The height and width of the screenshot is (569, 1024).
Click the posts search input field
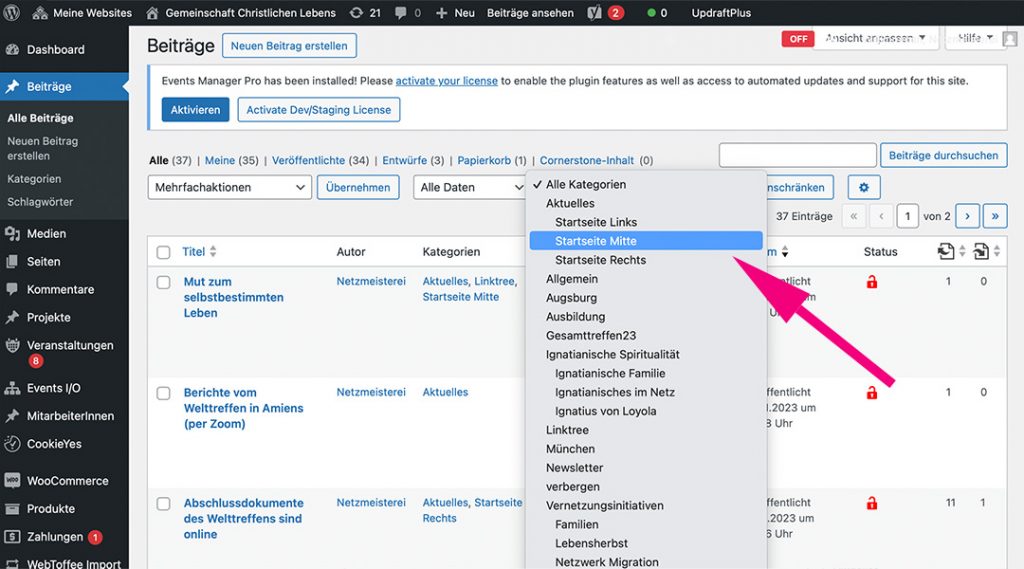click(x=797, y=155)
